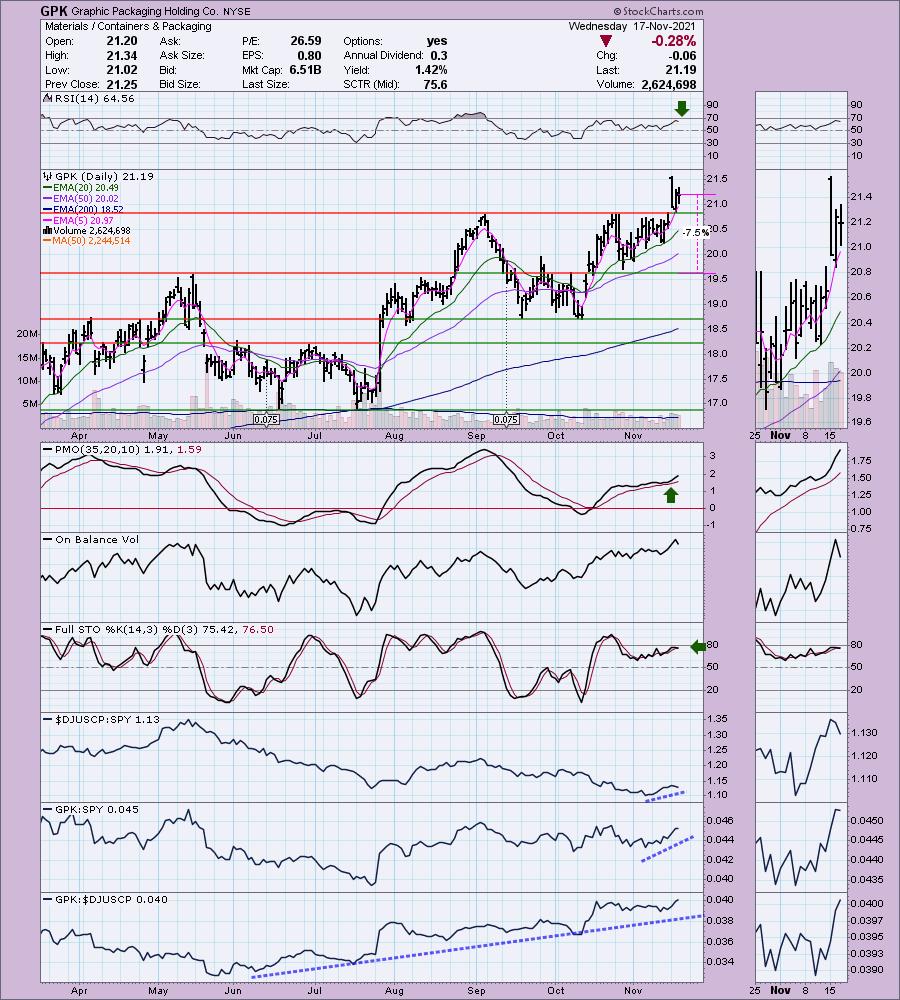Screen dimensions: 900x1000
Task: Click the EPS value 0.80
Action: (x=309, y=55)
